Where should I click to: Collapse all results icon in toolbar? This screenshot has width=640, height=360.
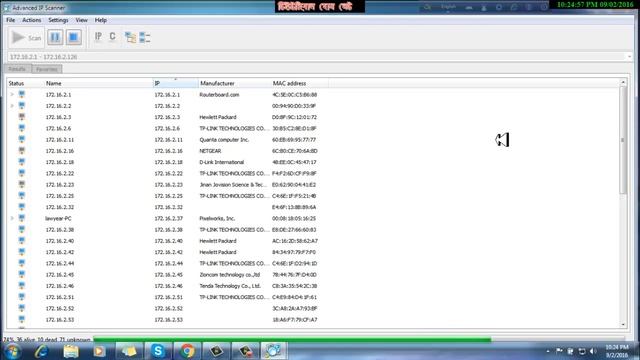144,38
